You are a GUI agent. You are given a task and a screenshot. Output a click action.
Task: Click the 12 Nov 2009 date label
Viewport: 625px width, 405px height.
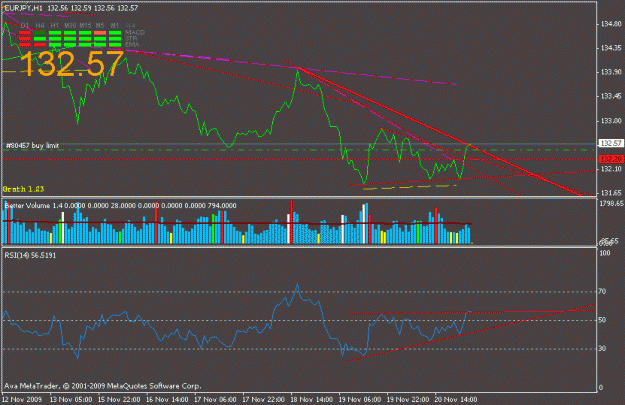click(x=22, y=399)
